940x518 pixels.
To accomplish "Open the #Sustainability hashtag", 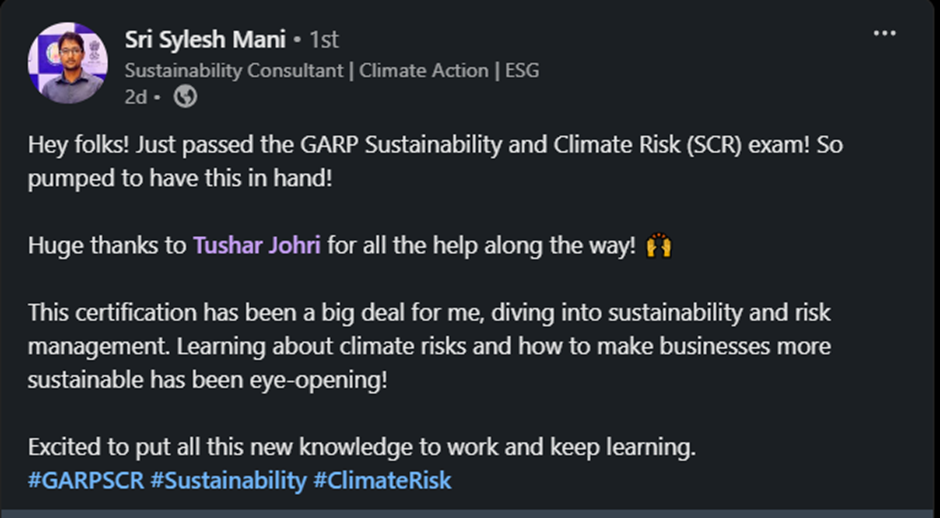I will 228,480.
